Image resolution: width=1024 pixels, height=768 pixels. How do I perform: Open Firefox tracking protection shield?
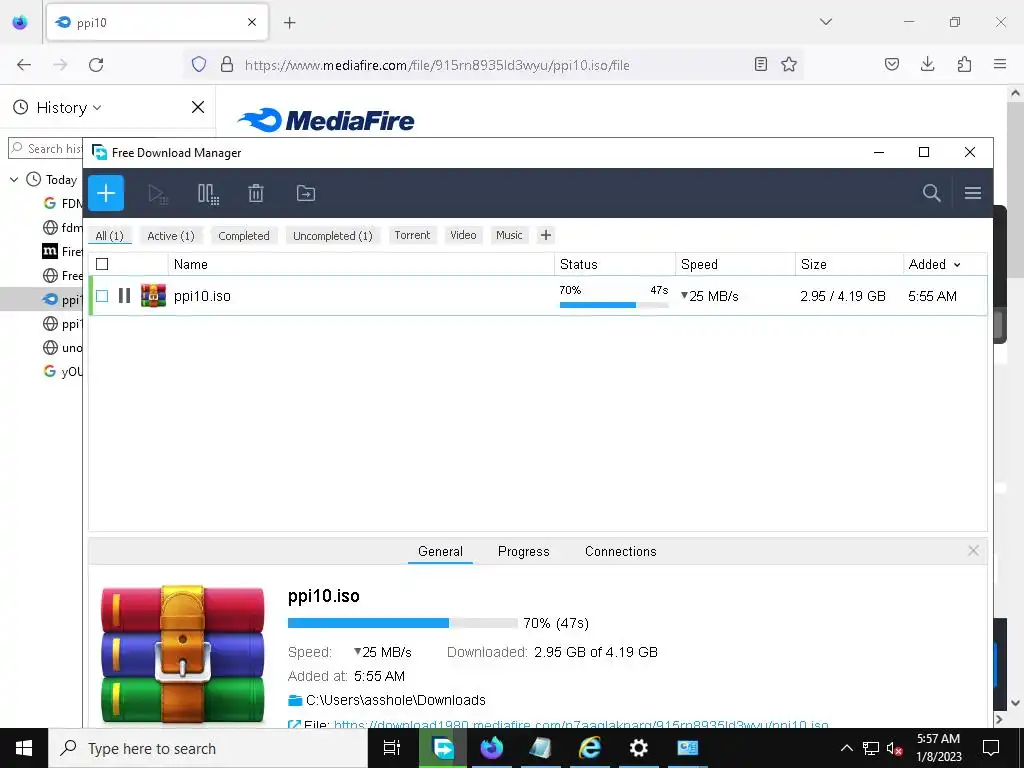coord(199,65)
